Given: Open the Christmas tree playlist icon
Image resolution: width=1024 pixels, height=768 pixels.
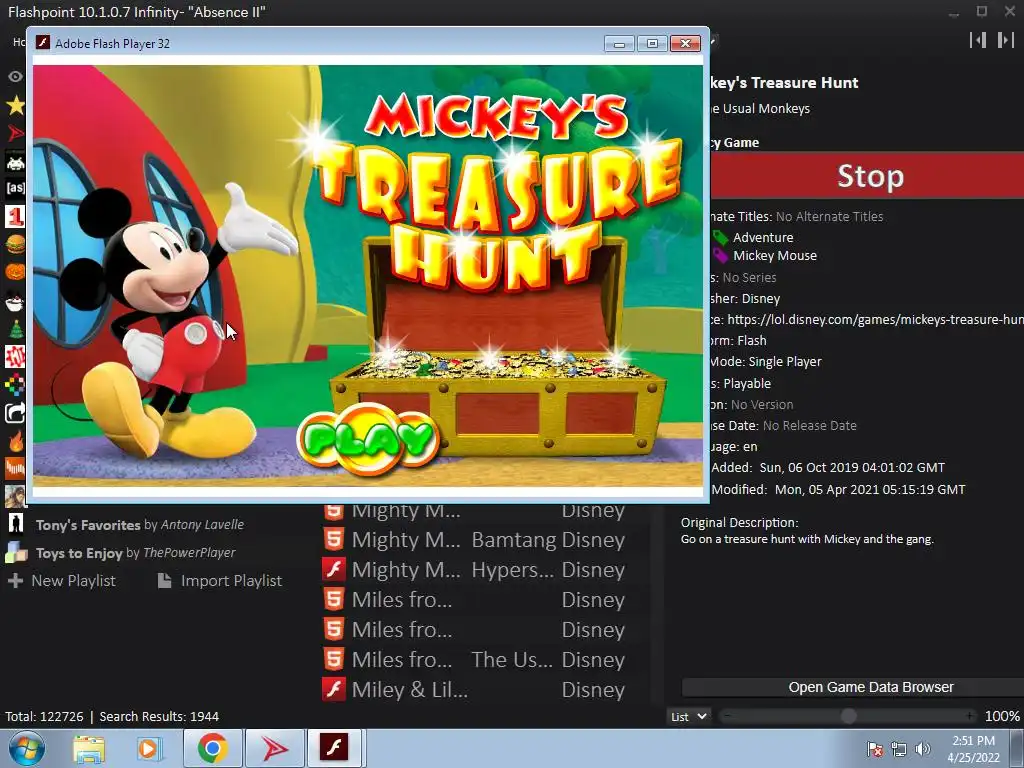Looking at the screenshot, I should coord(15,329).
